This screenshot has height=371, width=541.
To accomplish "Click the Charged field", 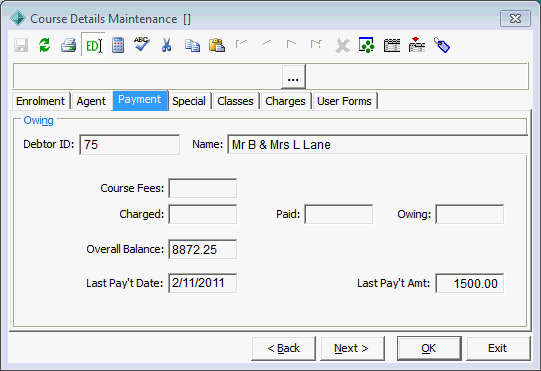I will (x=203, y=214).
